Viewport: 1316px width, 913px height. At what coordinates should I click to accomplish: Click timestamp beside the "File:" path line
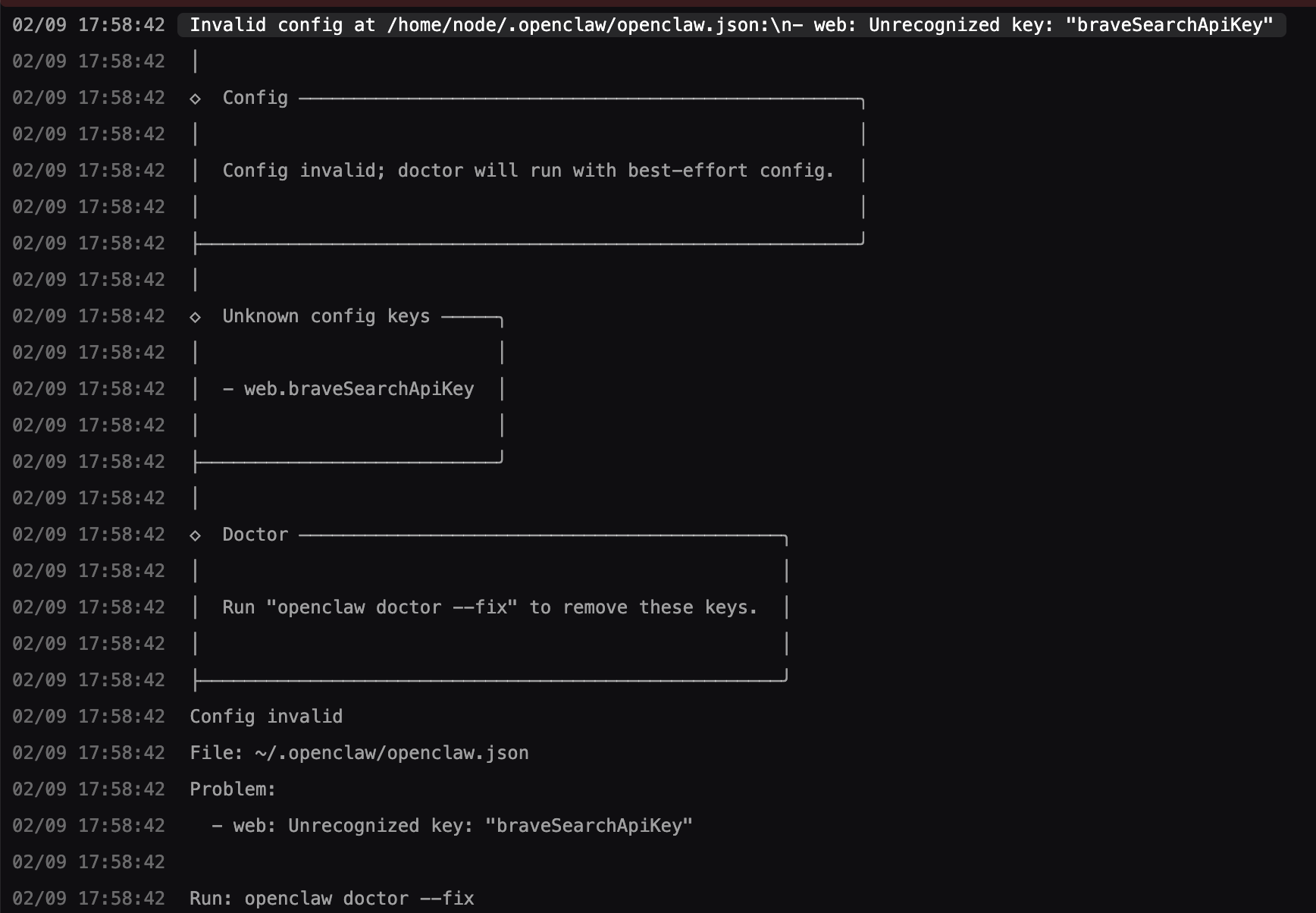pyautogui.click(x=89, y=753)
